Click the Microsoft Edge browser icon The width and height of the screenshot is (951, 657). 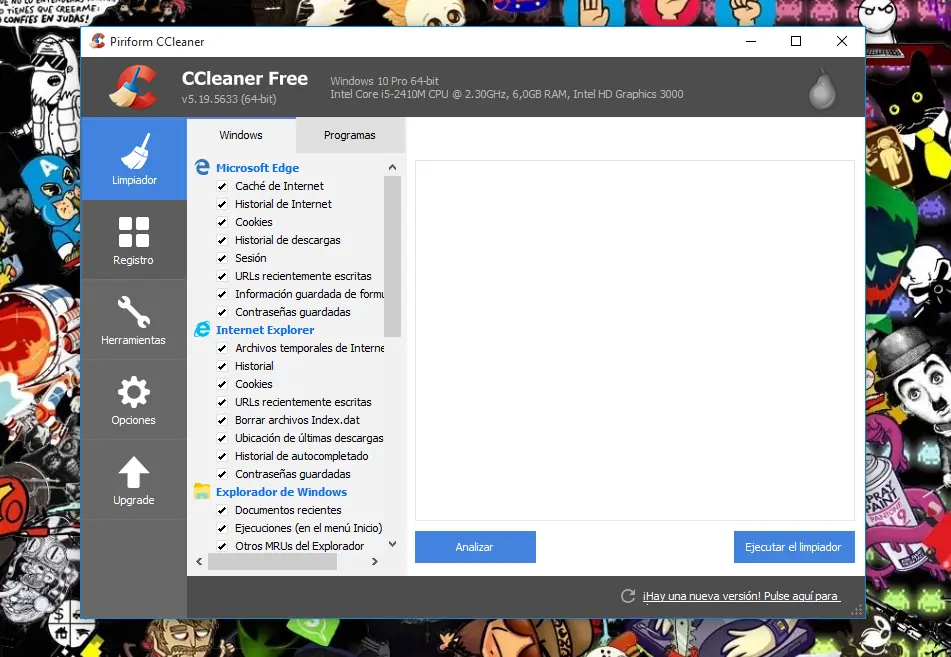(x=202, y=167)
